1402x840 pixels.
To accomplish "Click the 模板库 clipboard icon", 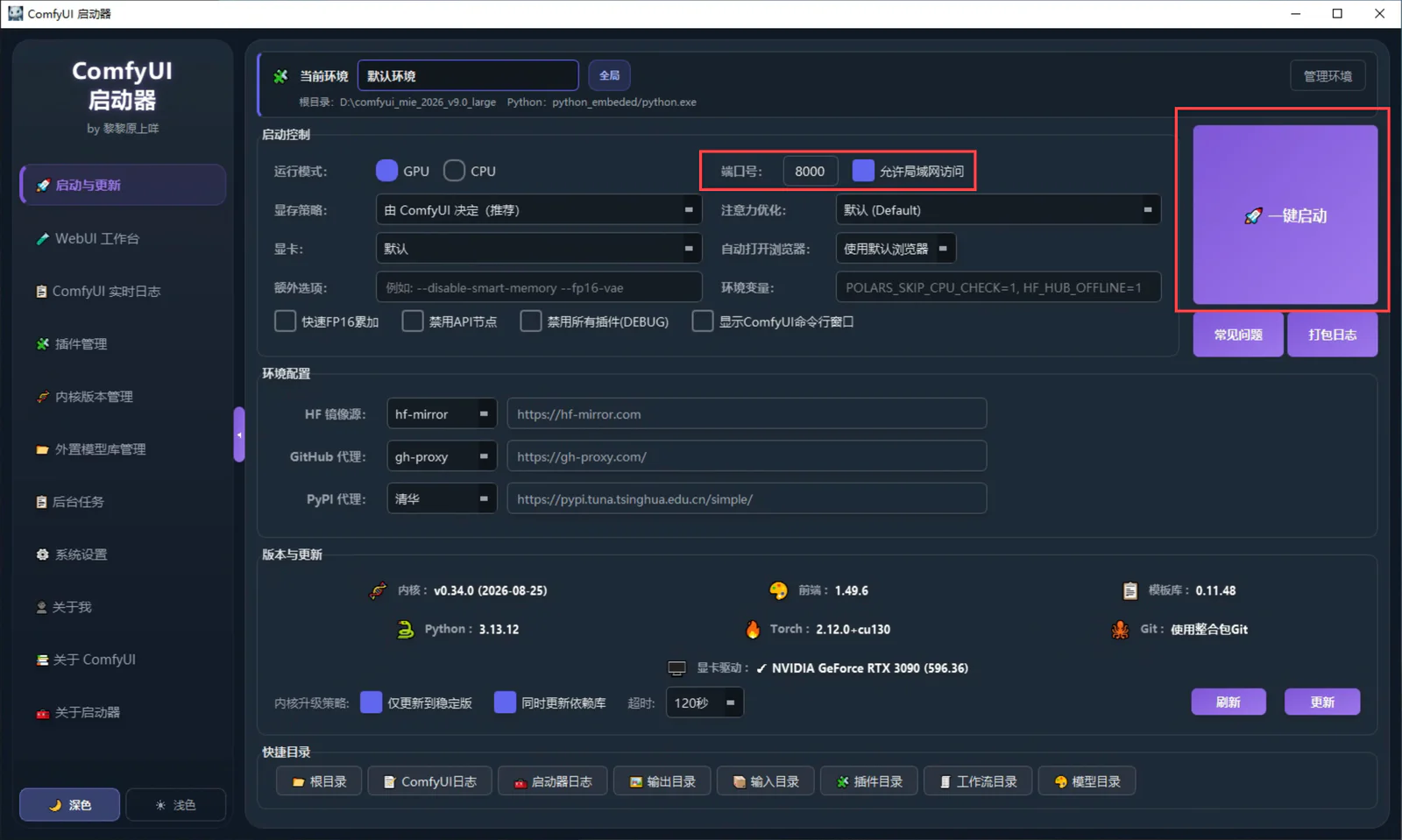I will (1130, 590).
